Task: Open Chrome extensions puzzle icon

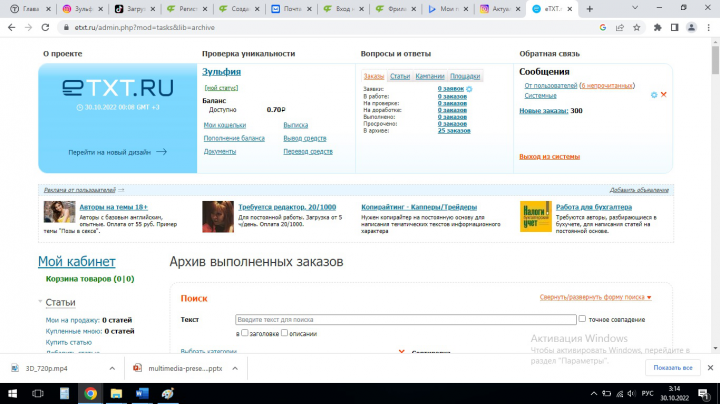Action: [x=658, y=28]
